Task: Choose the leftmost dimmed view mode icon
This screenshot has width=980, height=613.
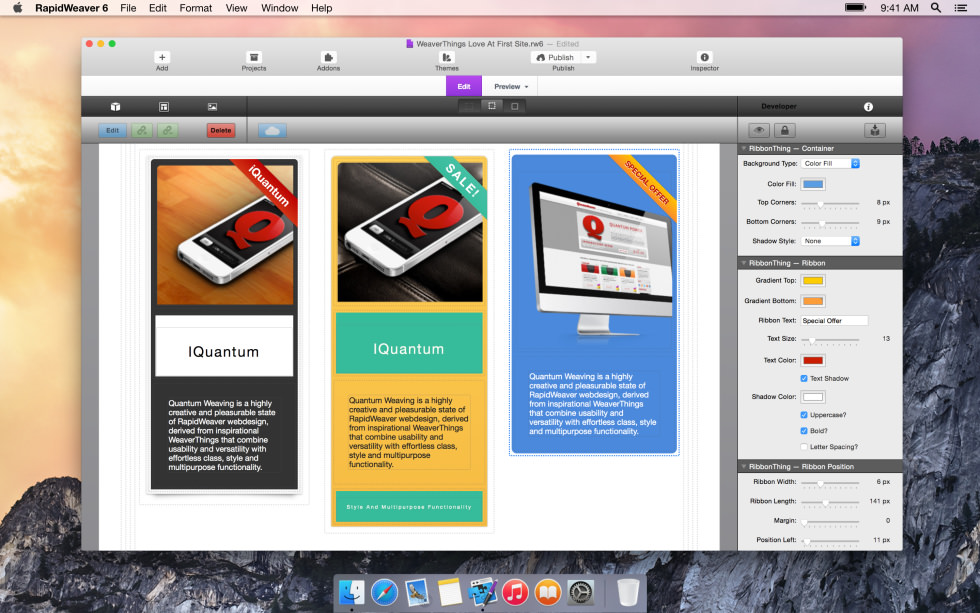Action: tap(469, 106)
